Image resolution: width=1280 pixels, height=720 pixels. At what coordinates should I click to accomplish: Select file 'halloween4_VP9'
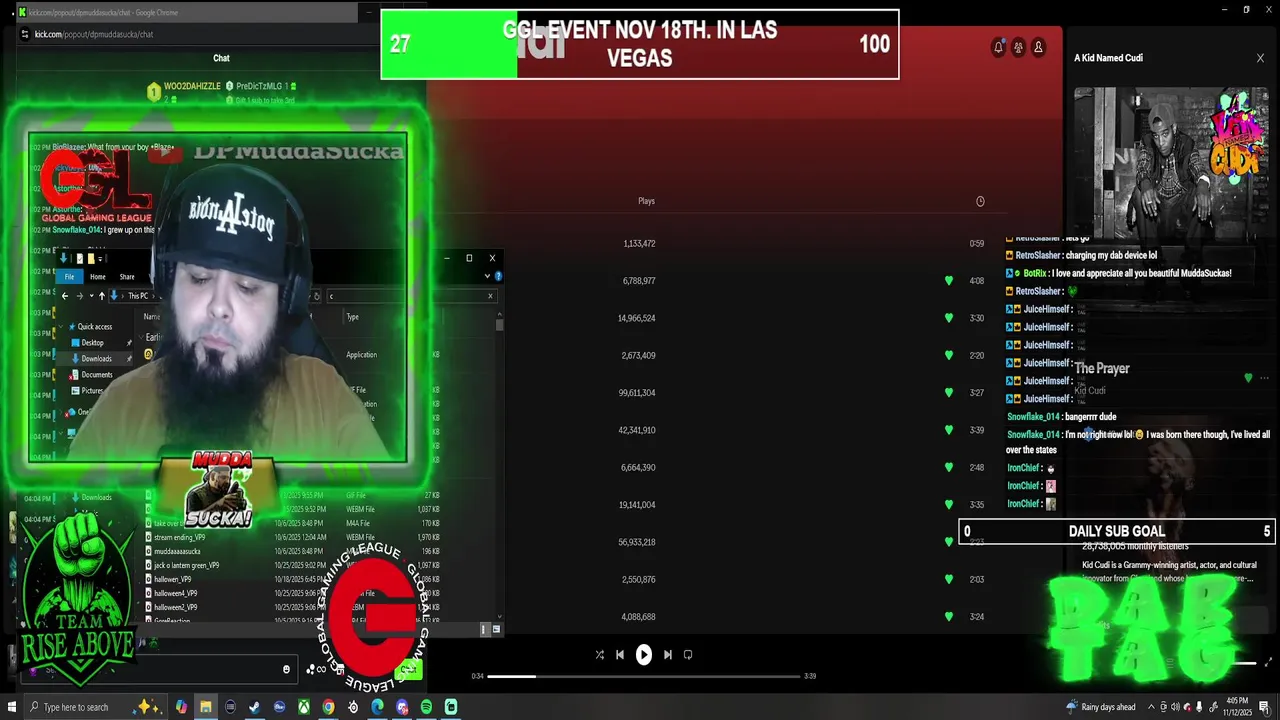point(175,593)
